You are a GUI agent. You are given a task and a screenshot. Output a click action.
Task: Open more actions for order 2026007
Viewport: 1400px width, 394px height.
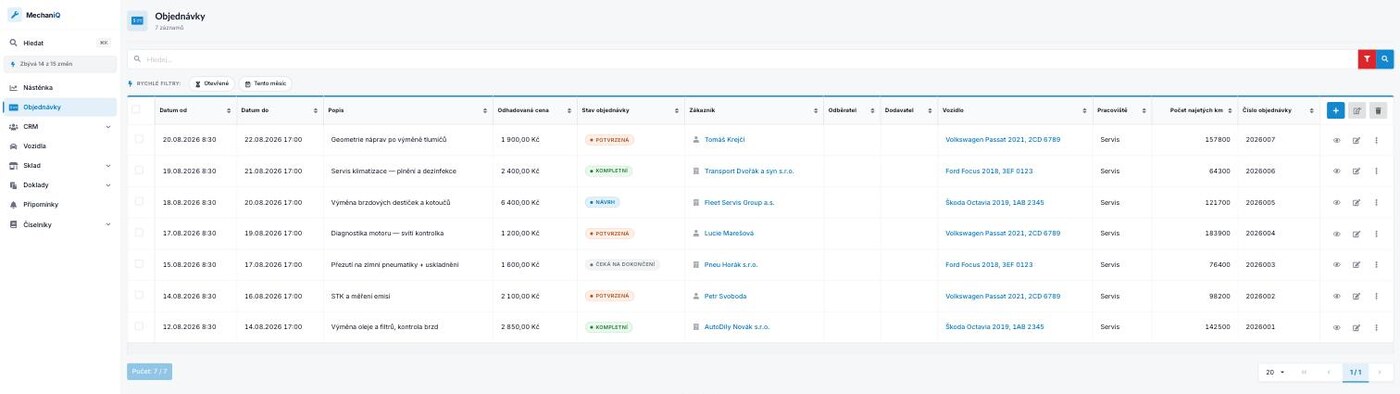coord(1377,140)
